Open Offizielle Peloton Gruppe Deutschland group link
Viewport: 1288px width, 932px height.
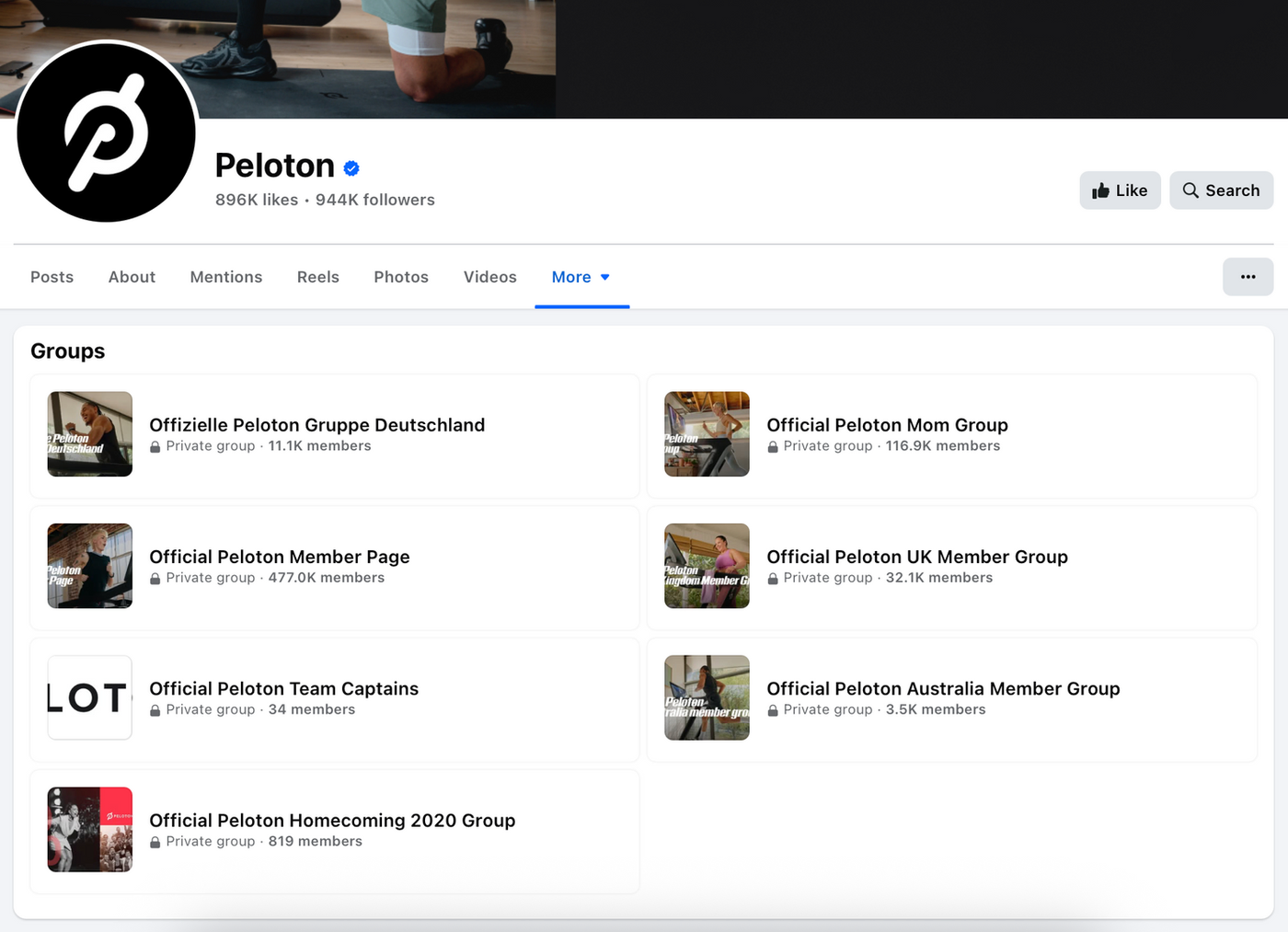click(317, 425)
